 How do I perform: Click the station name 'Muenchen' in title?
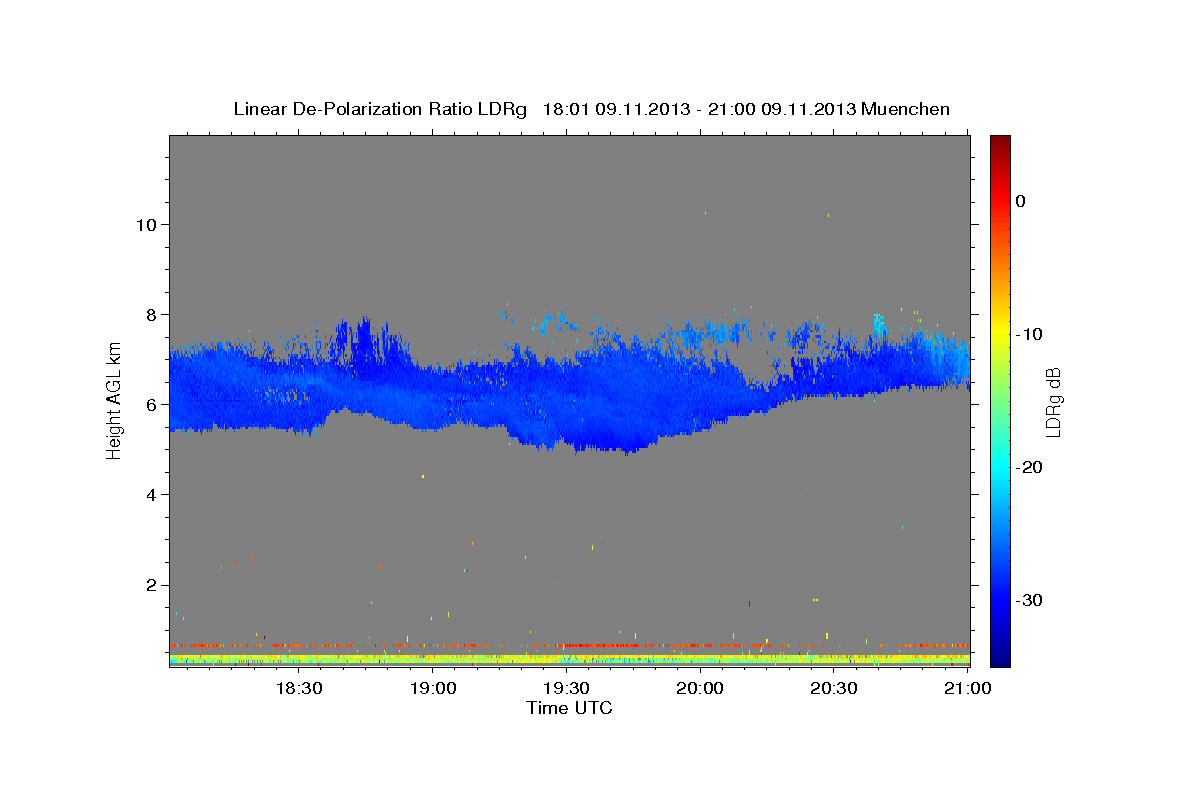906,109
